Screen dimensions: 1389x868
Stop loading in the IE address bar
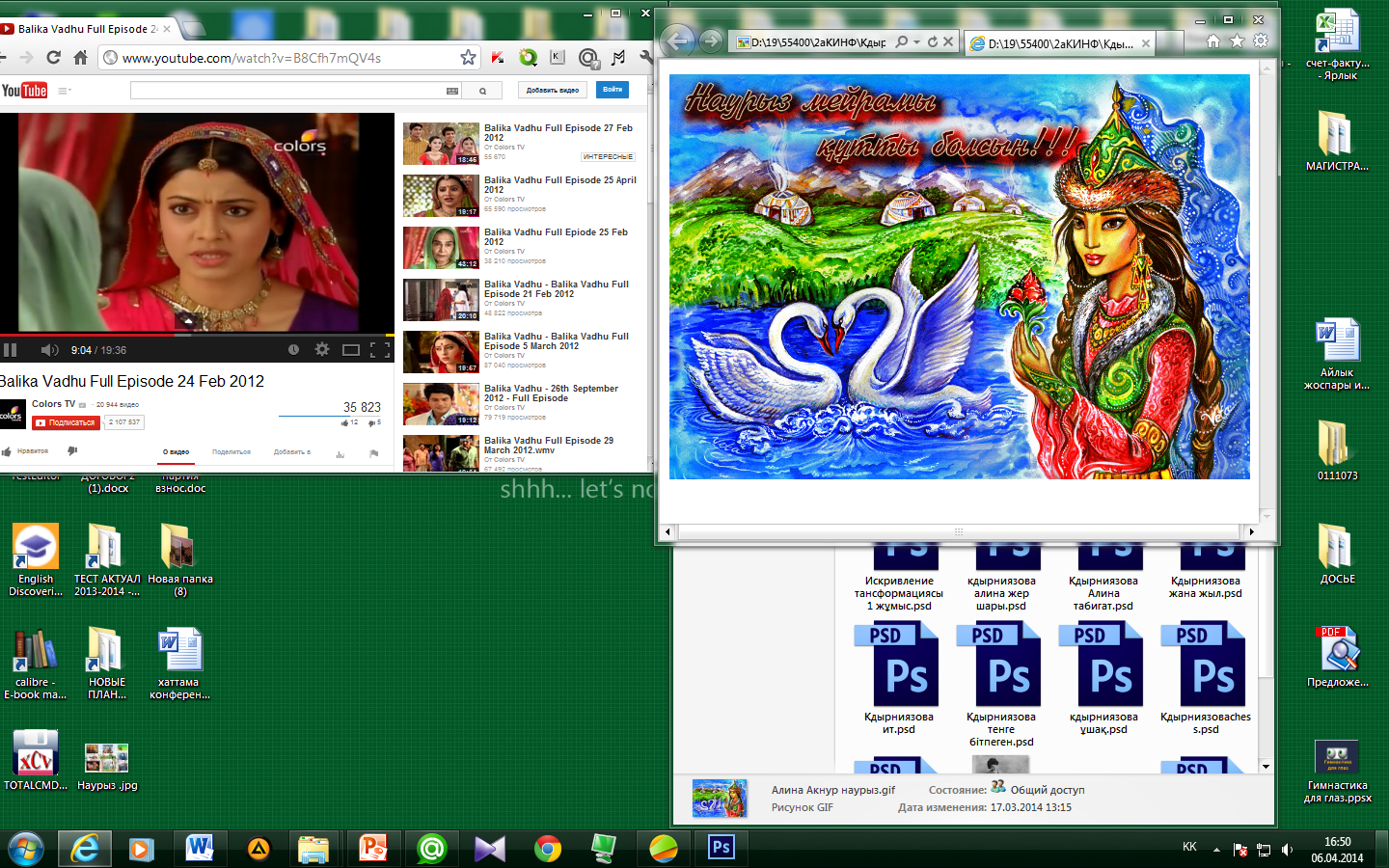(x=948, y=42)
